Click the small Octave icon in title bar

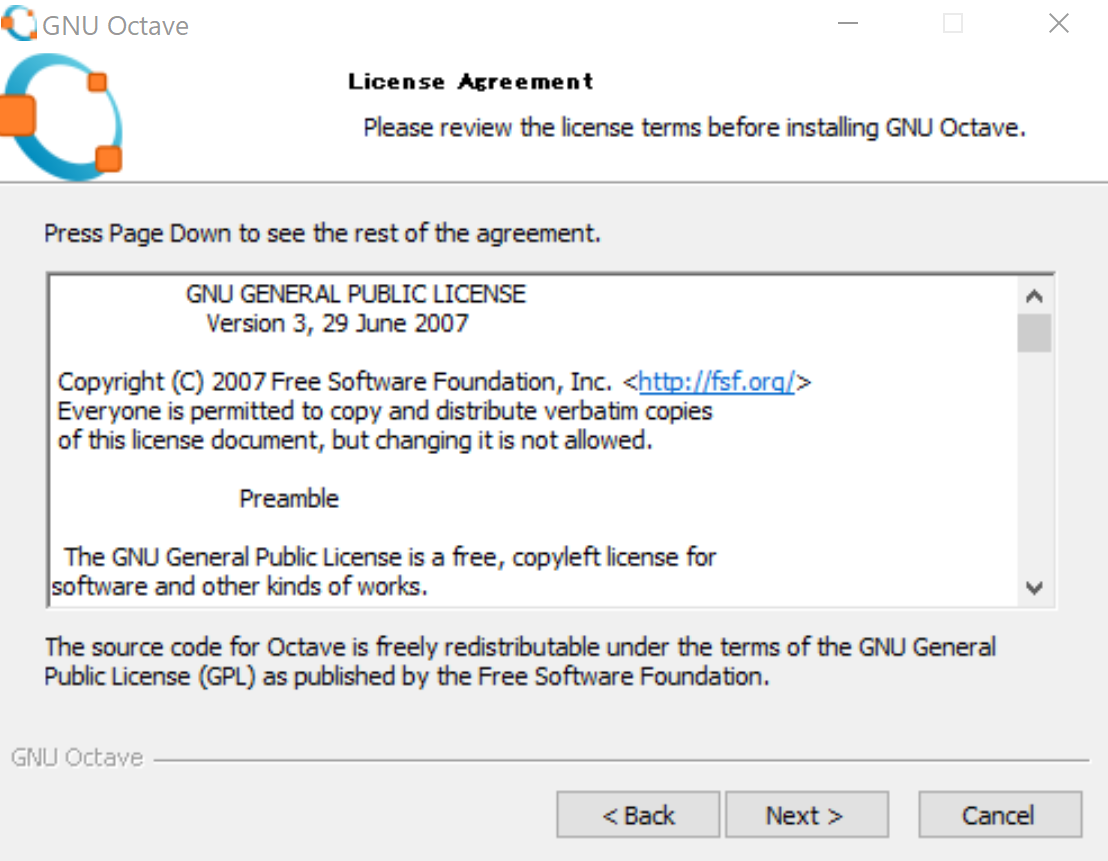[19, 23]
